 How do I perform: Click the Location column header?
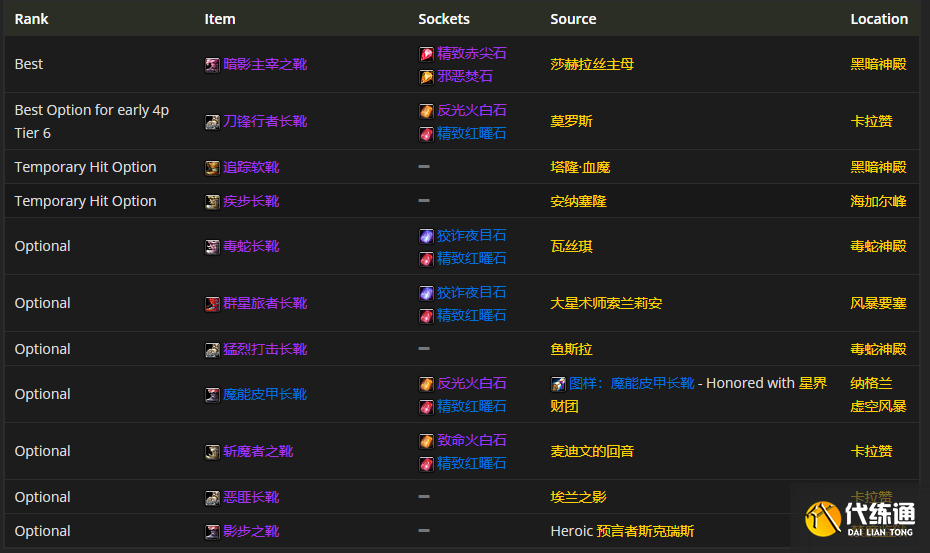[x=879, y=19]
